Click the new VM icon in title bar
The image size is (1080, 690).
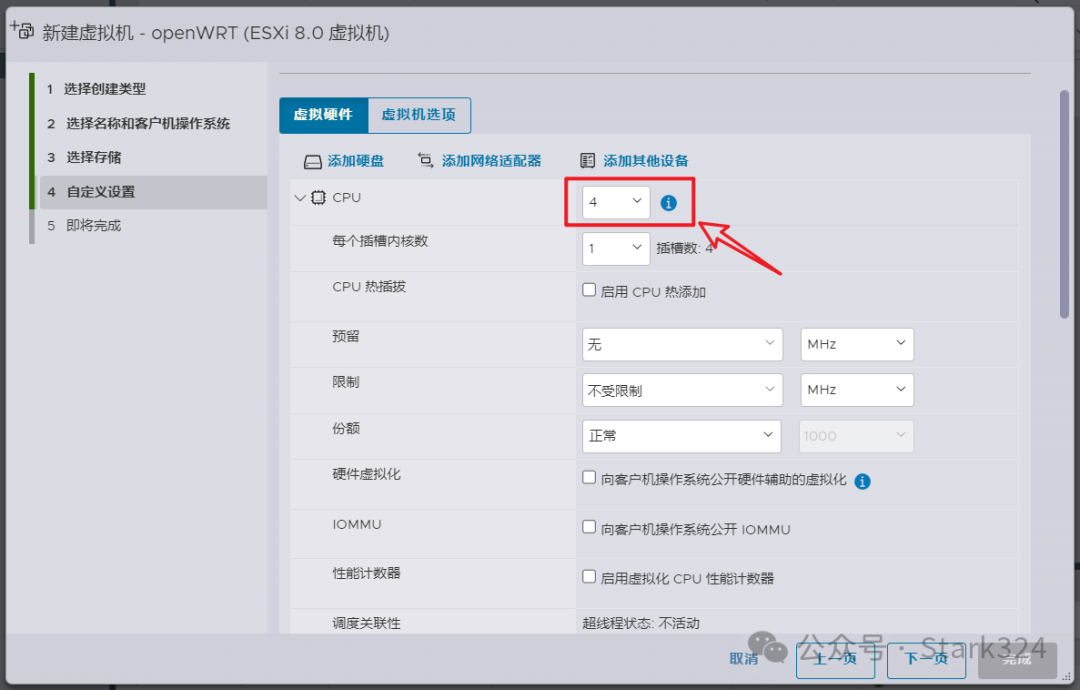coord(20,30)
